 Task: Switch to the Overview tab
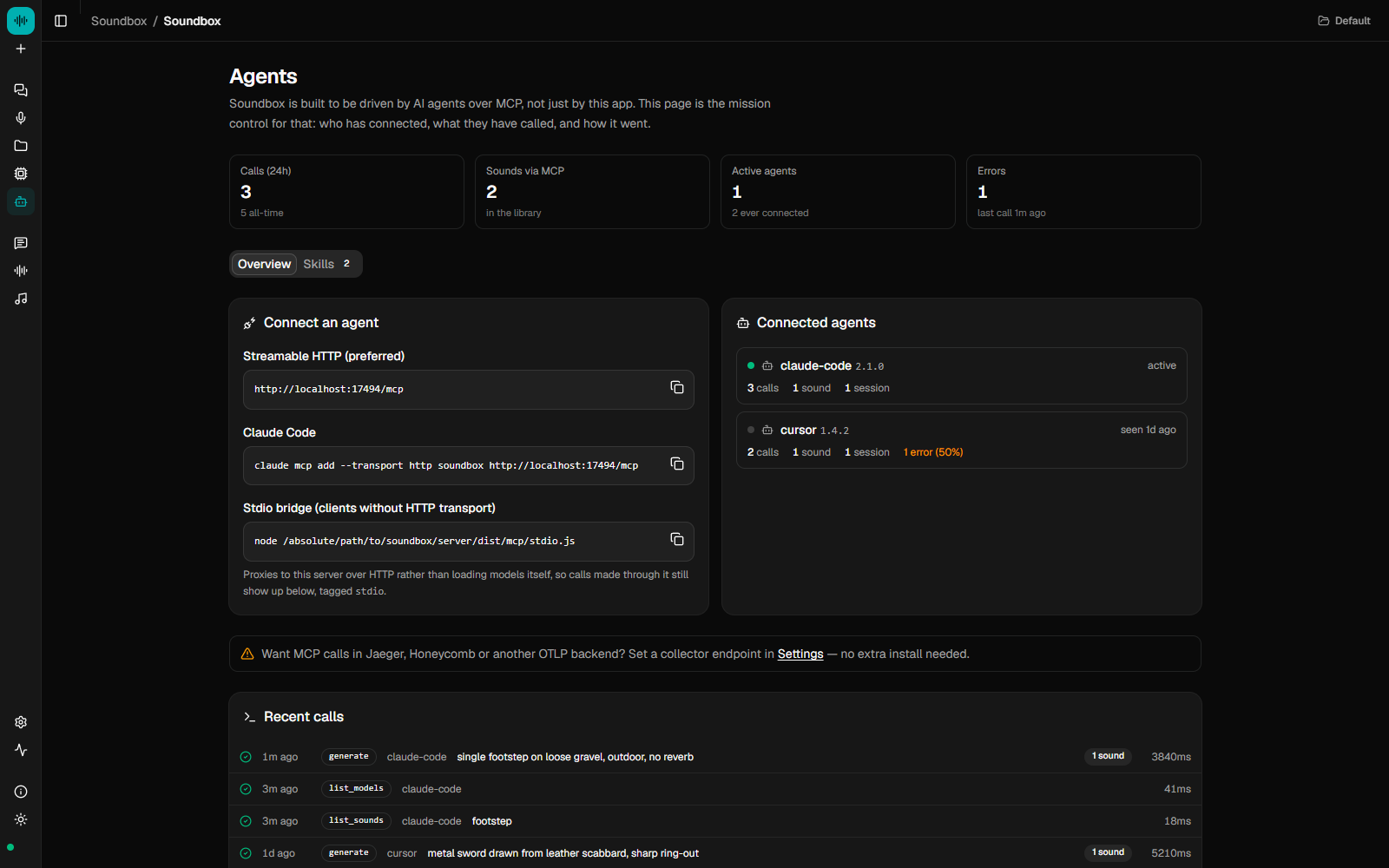264,264
